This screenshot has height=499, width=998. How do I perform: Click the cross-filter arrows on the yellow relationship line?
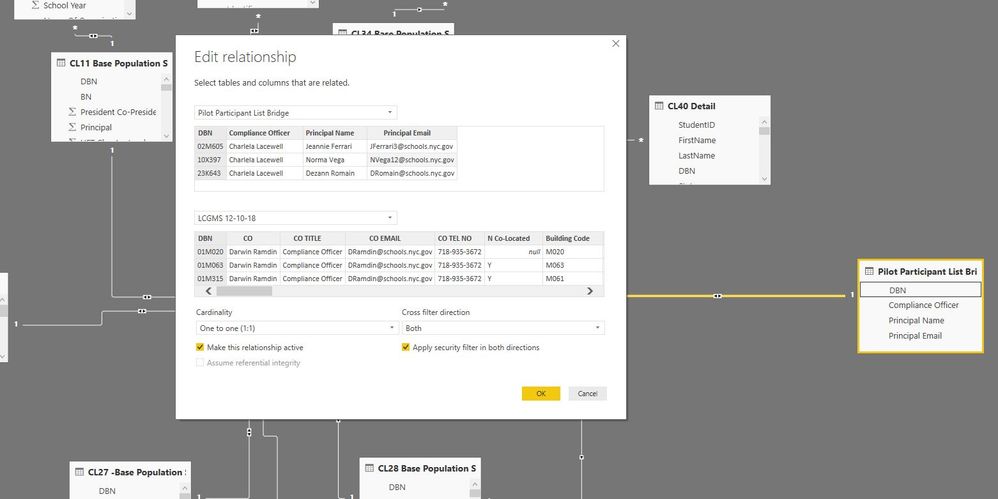pyautogui.click(x=717, y=296)
